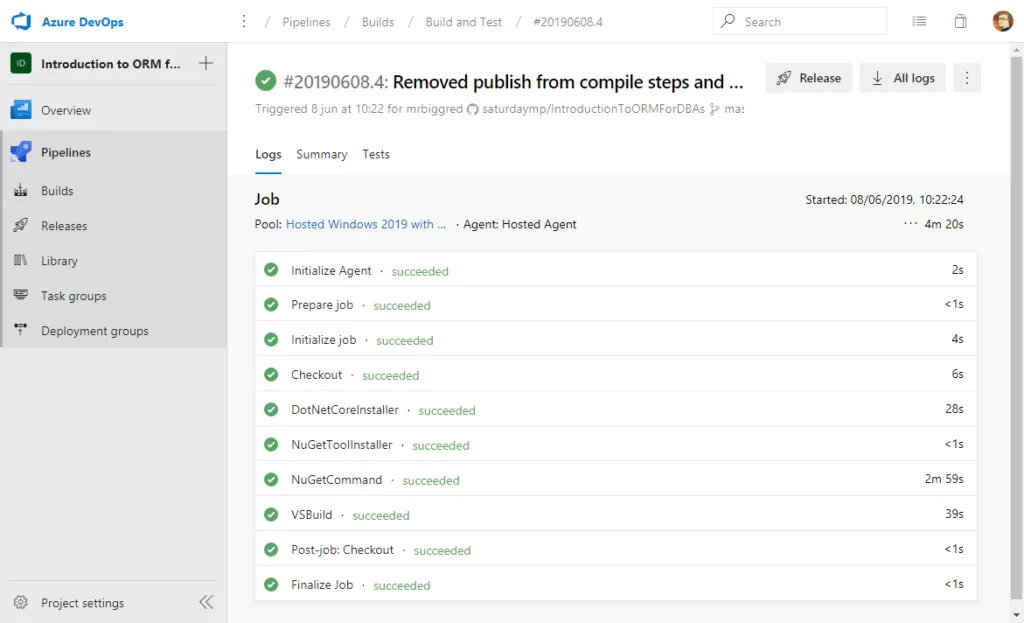
Task: Click the Releases rocket icon in sidebar
Action: pyautogui.click(x=21, y=225)
